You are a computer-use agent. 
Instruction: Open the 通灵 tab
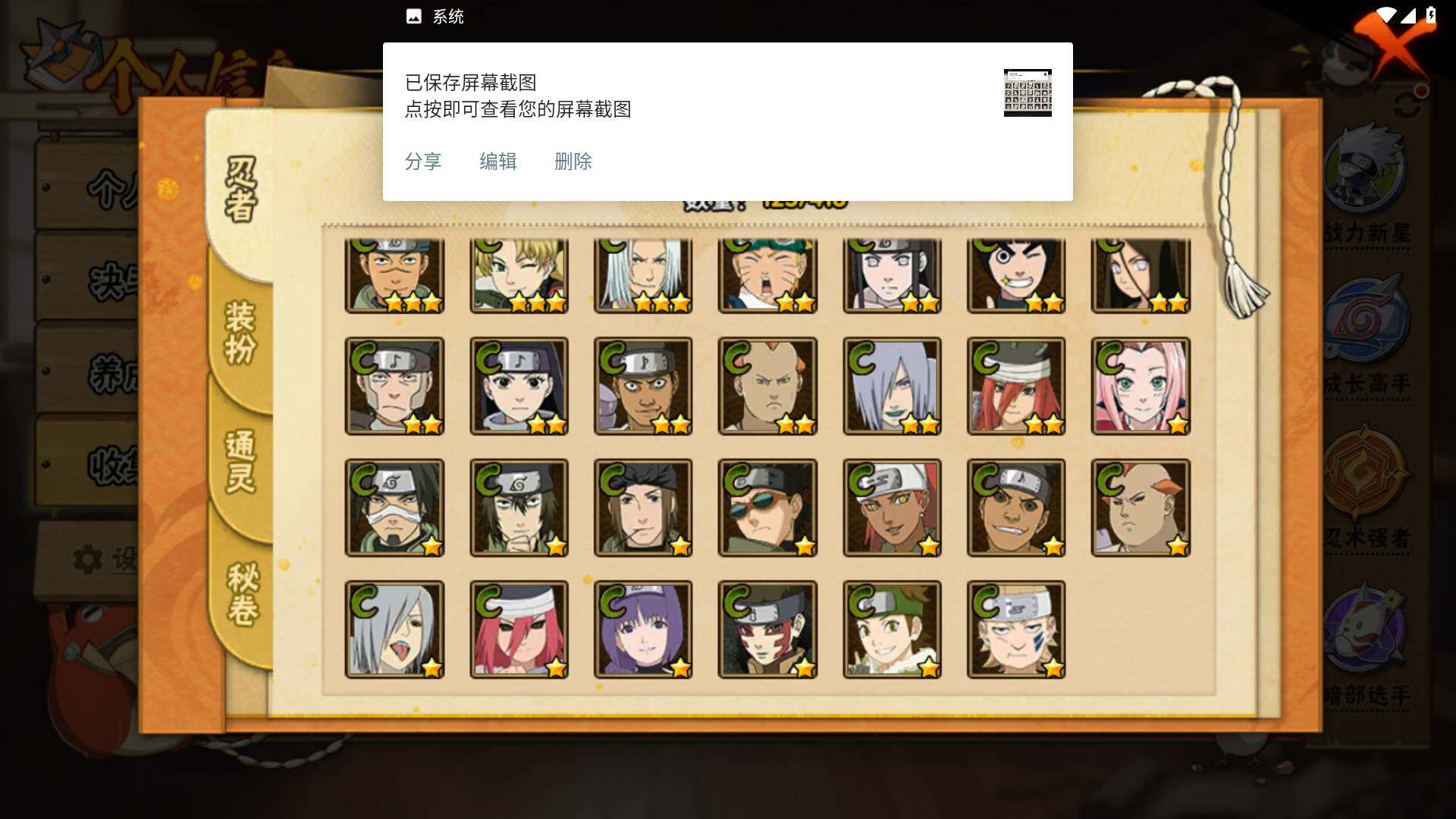241,463
